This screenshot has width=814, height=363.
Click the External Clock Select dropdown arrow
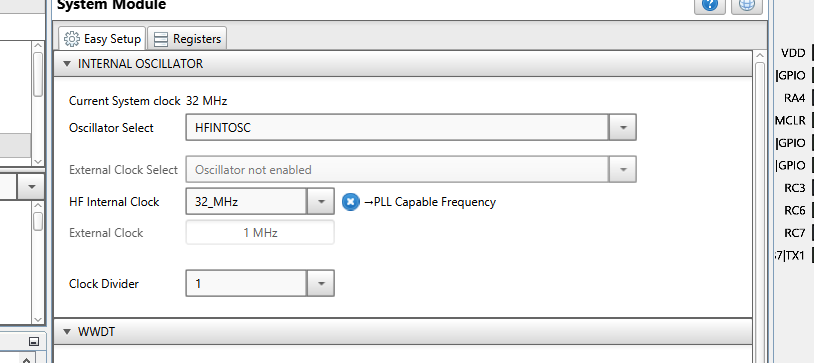click(x=623, y=169)
